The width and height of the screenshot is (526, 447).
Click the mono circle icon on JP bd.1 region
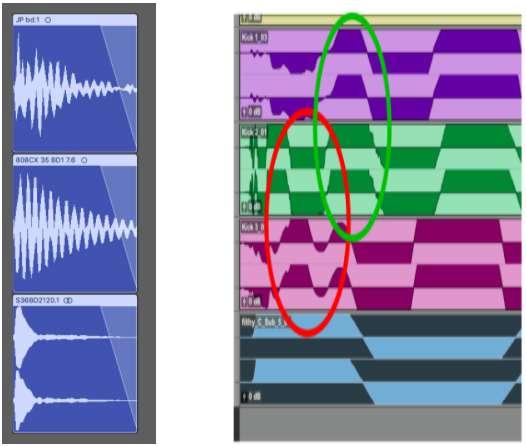tap(48, 20)
